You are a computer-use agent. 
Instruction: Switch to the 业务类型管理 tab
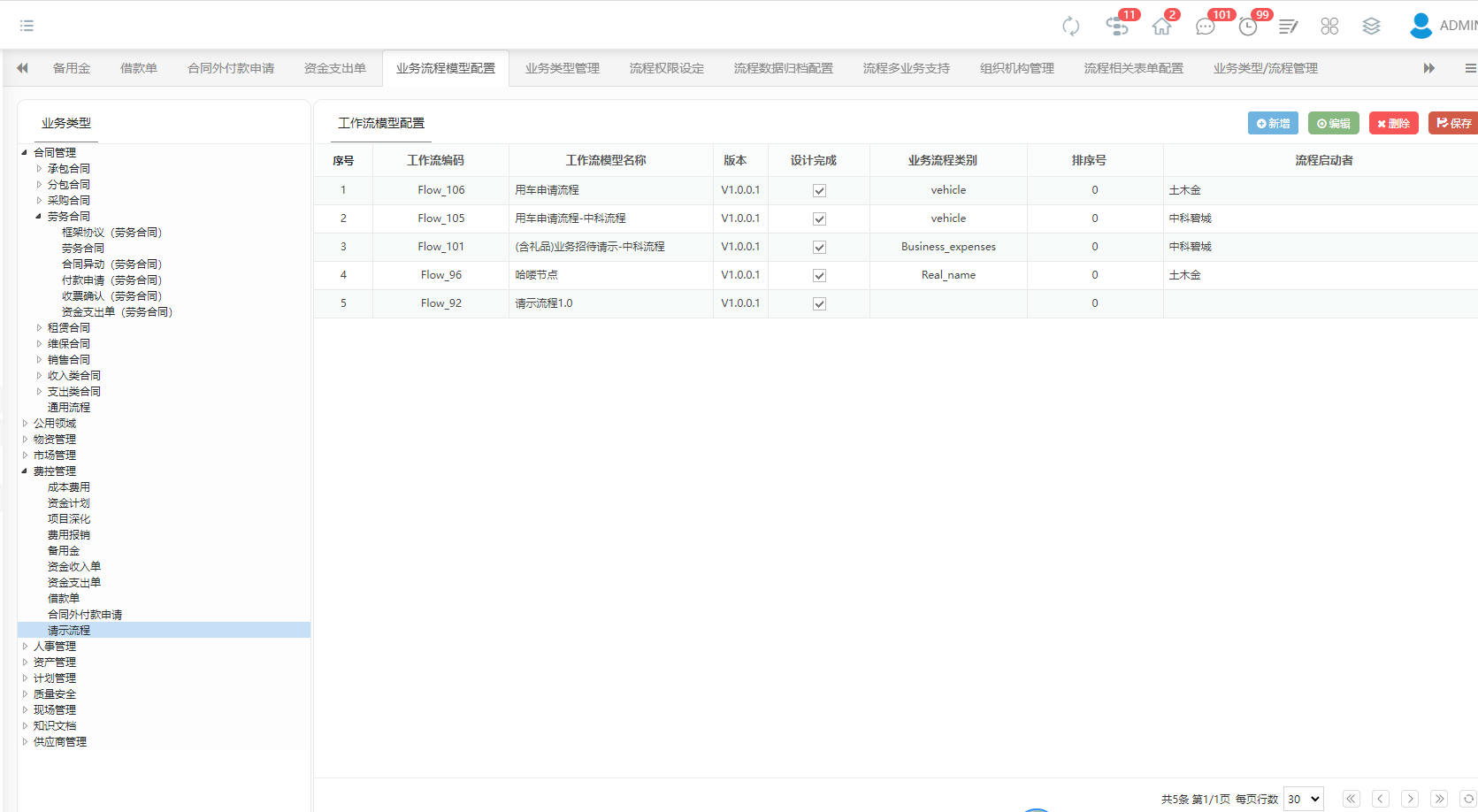pyautogui.click(x=562, y=68)
